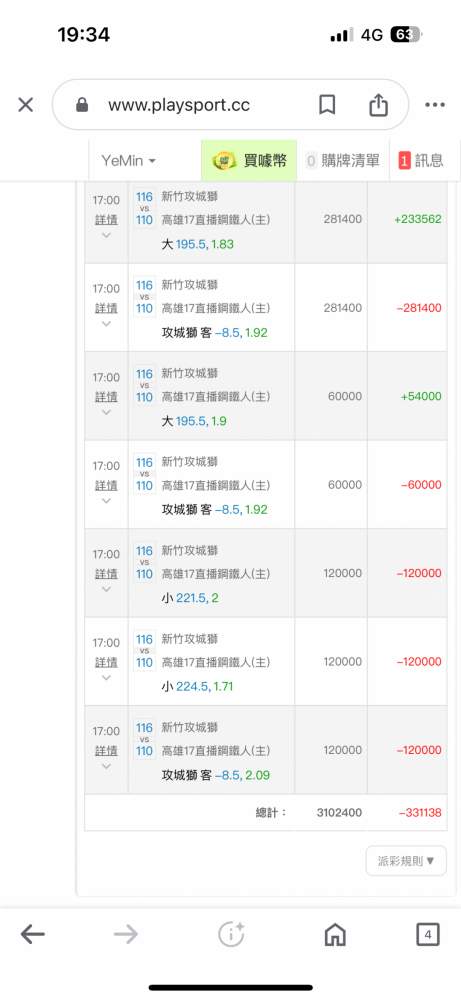Open the 訊息 tab with 1 notification
This screenshot has width=461, height=1000.
click(x=423, y=161)
